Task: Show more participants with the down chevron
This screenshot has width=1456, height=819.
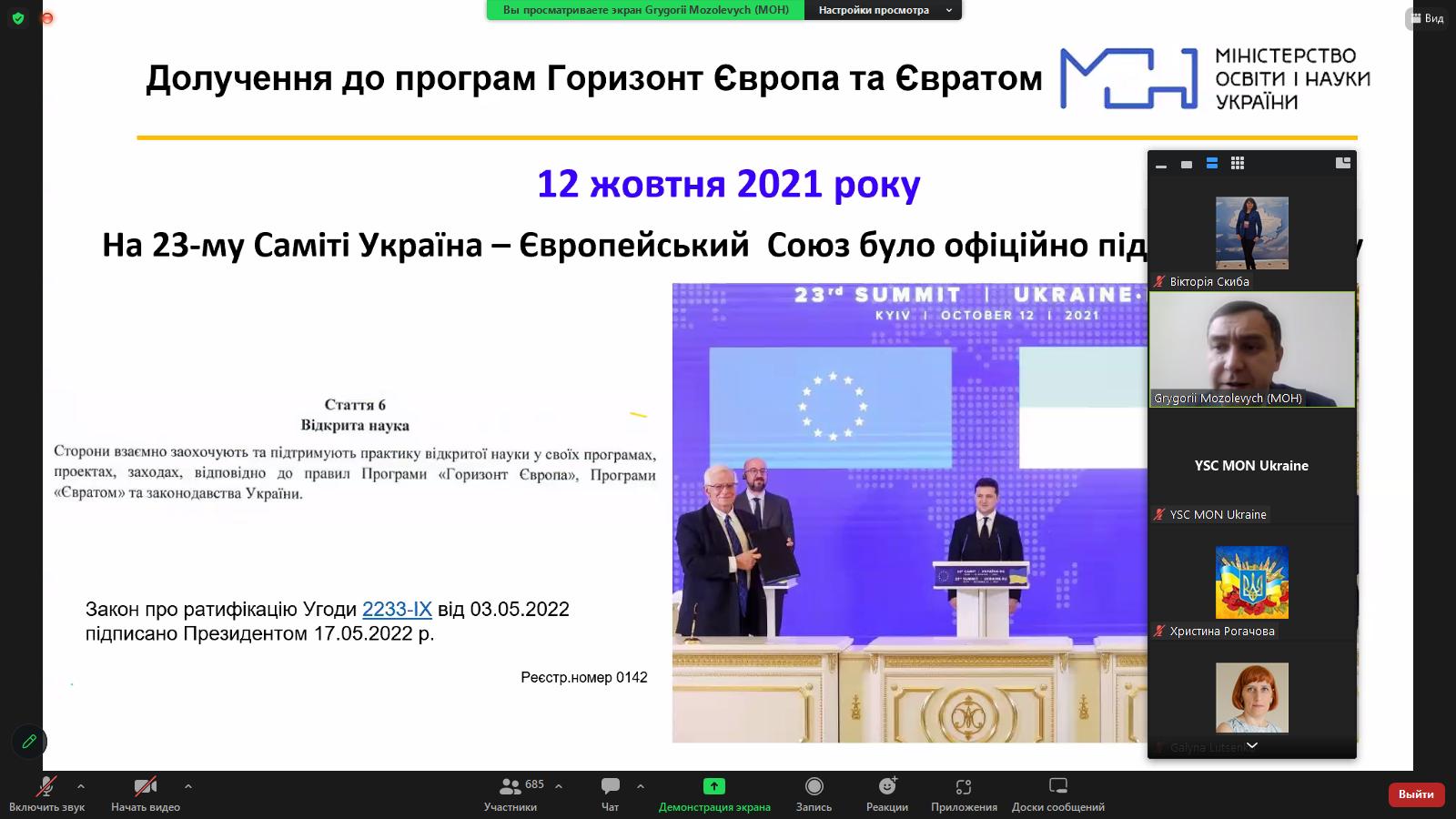Action: click(x=1252, y=745)
